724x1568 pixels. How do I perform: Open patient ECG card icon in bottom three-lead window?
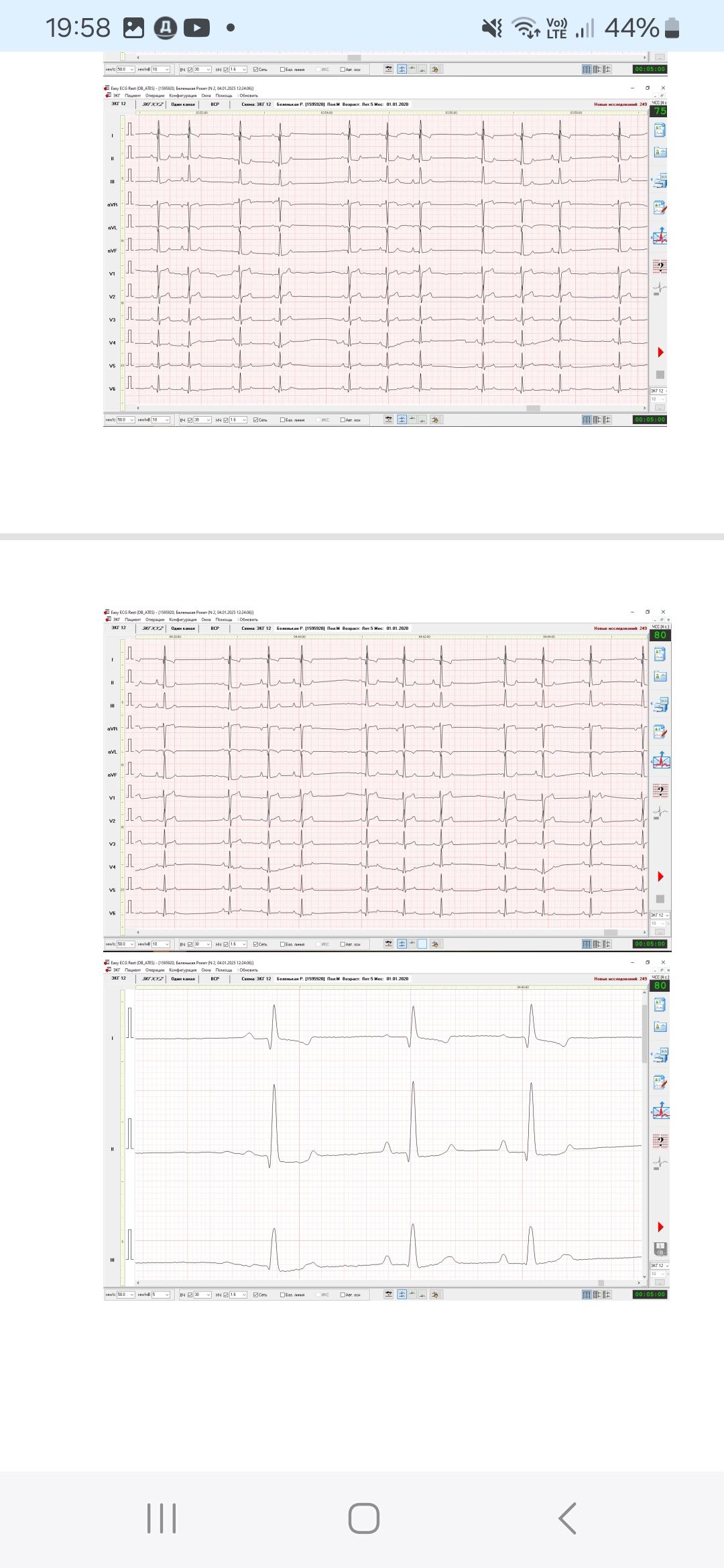(660, 1004)
